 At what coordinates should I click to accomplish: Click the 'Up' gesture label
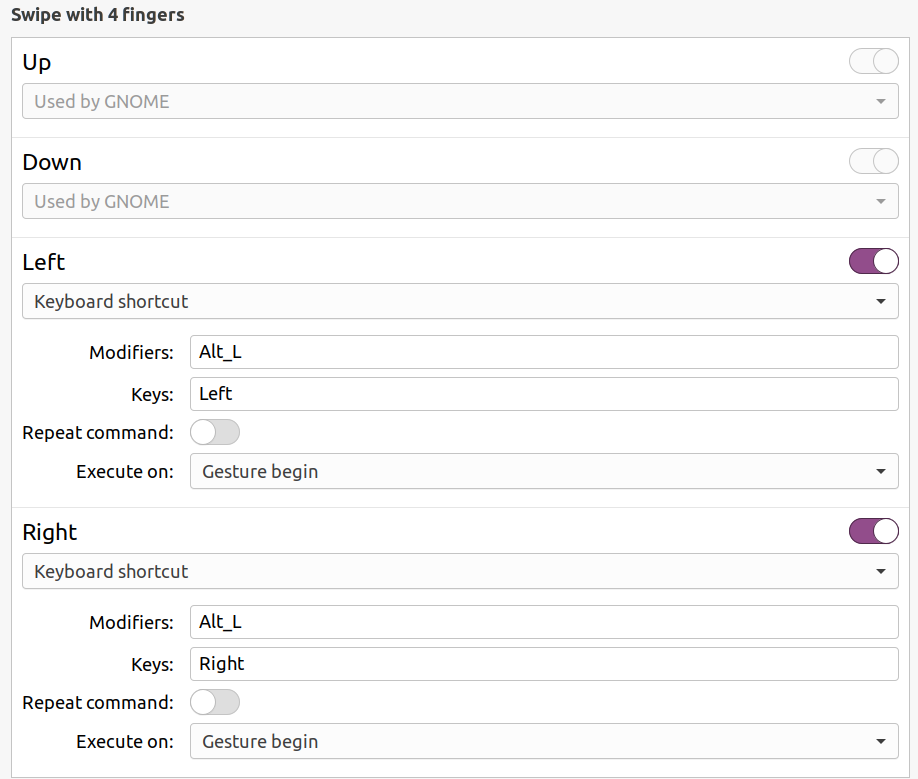37,63
